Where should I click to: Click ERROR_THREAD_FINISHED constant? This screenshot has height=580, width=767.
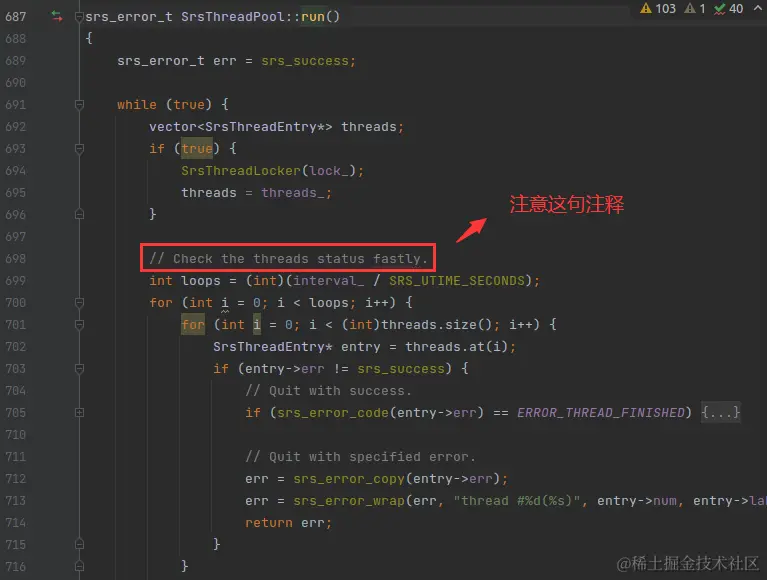(x=601, y=413)
